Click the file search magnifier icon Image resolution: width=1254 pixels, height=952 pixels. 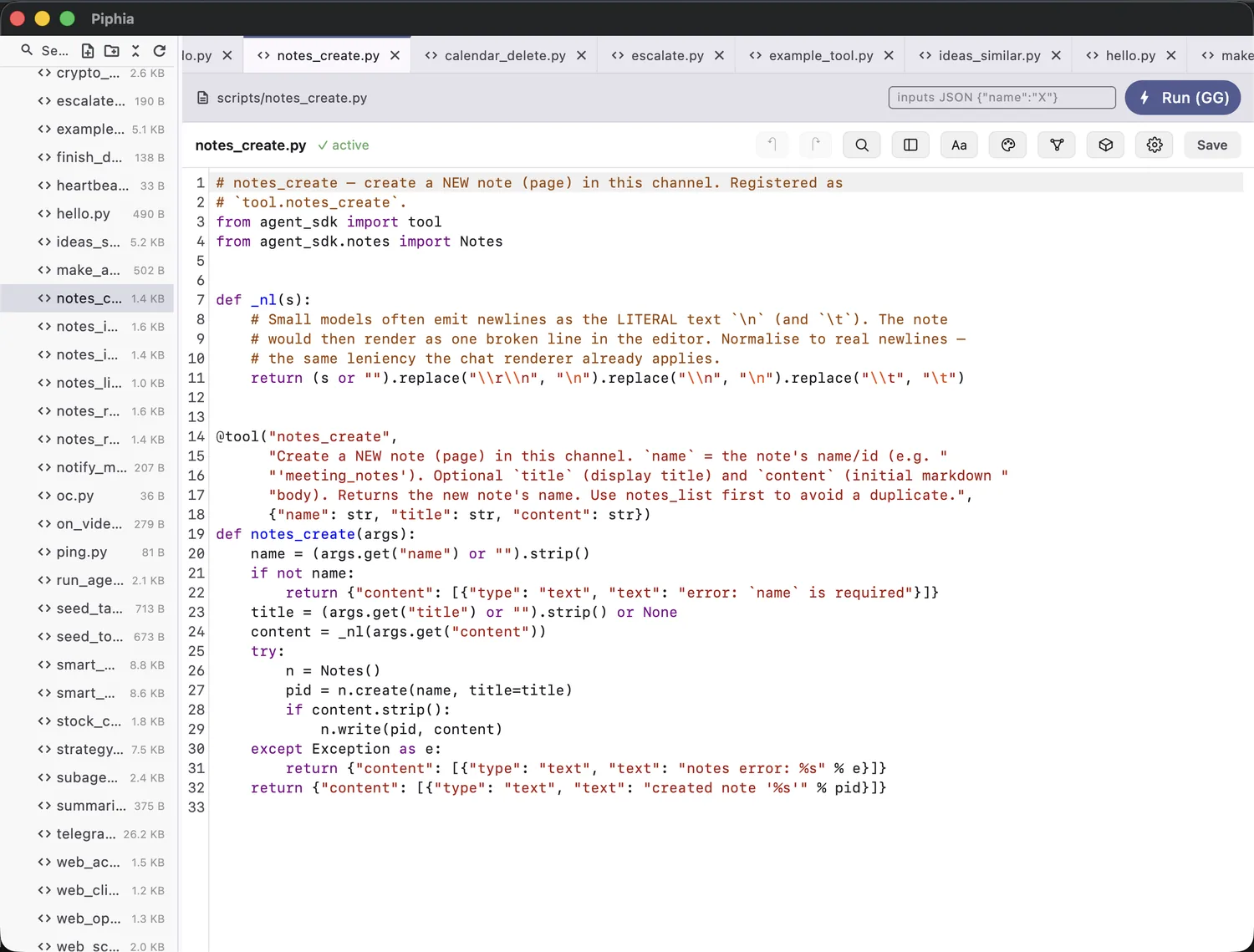pos(27,50)
